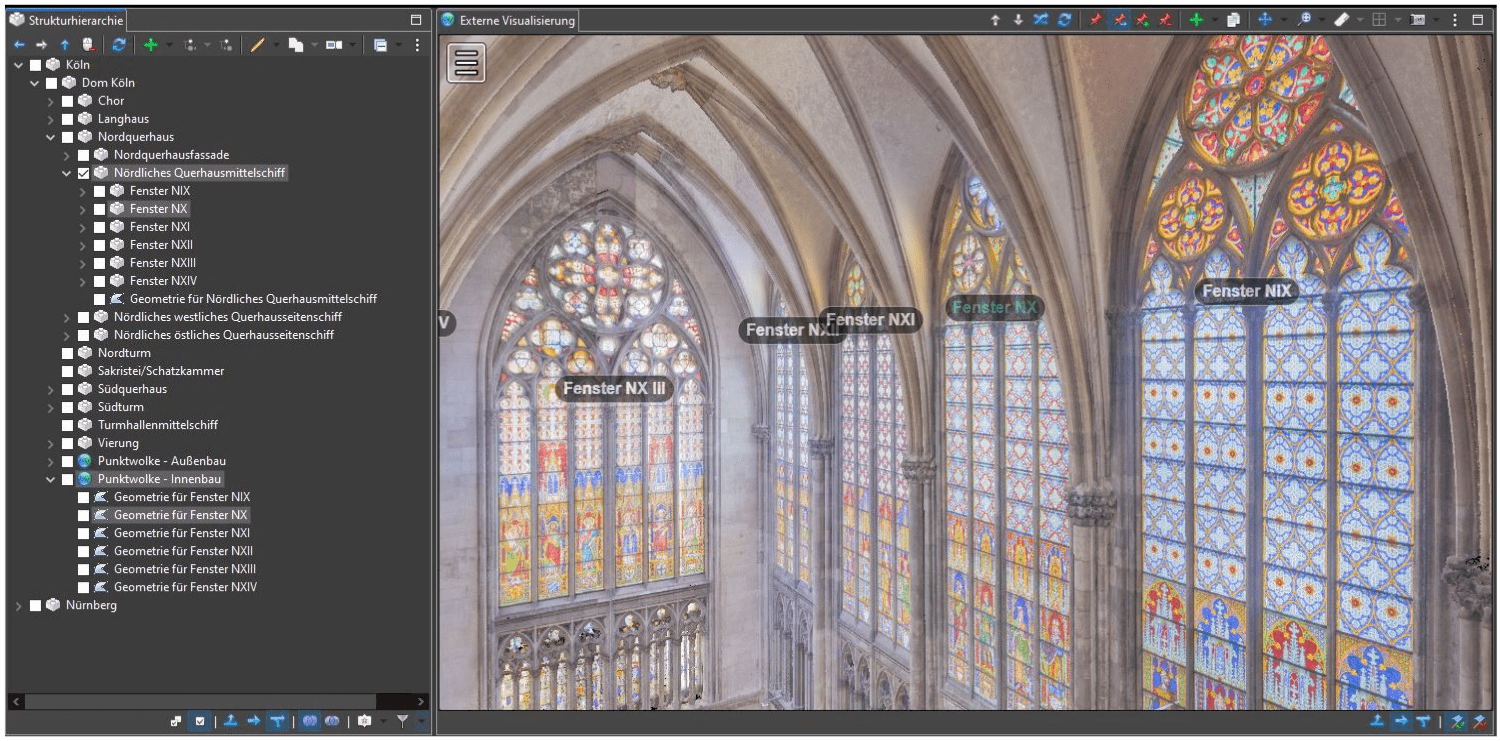The width and height of the screenshot is (1500, 741).
Task: Click the window layout icon in Strukturhierarchie toolbar
Action: point(334,45)
